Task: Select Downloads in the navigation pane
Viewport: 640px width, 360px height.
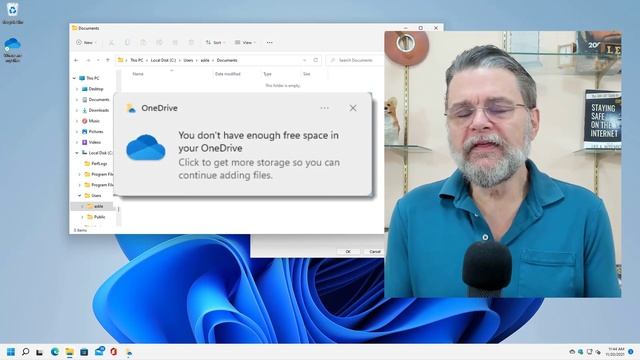Action: (x=96, y=110)
